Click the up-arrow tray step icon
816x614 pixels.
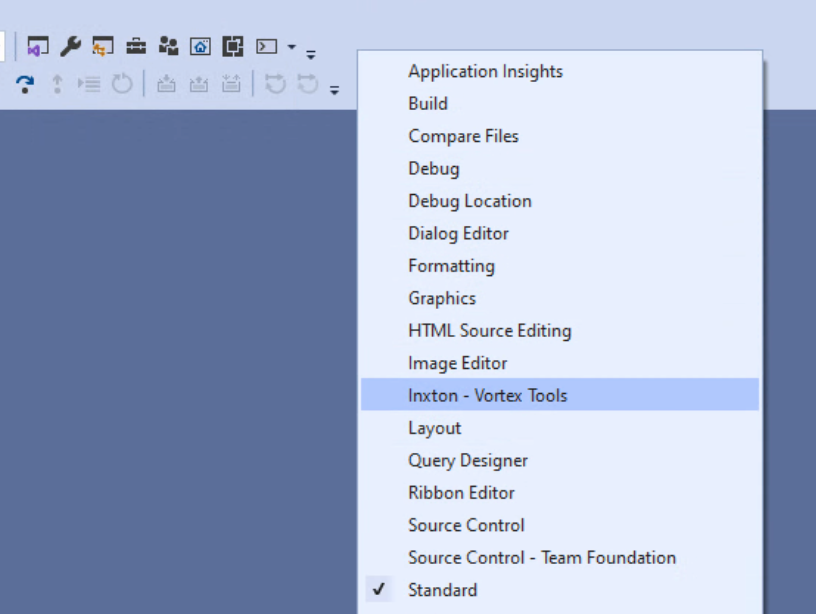pyautogui.click(x=198, y=84)
